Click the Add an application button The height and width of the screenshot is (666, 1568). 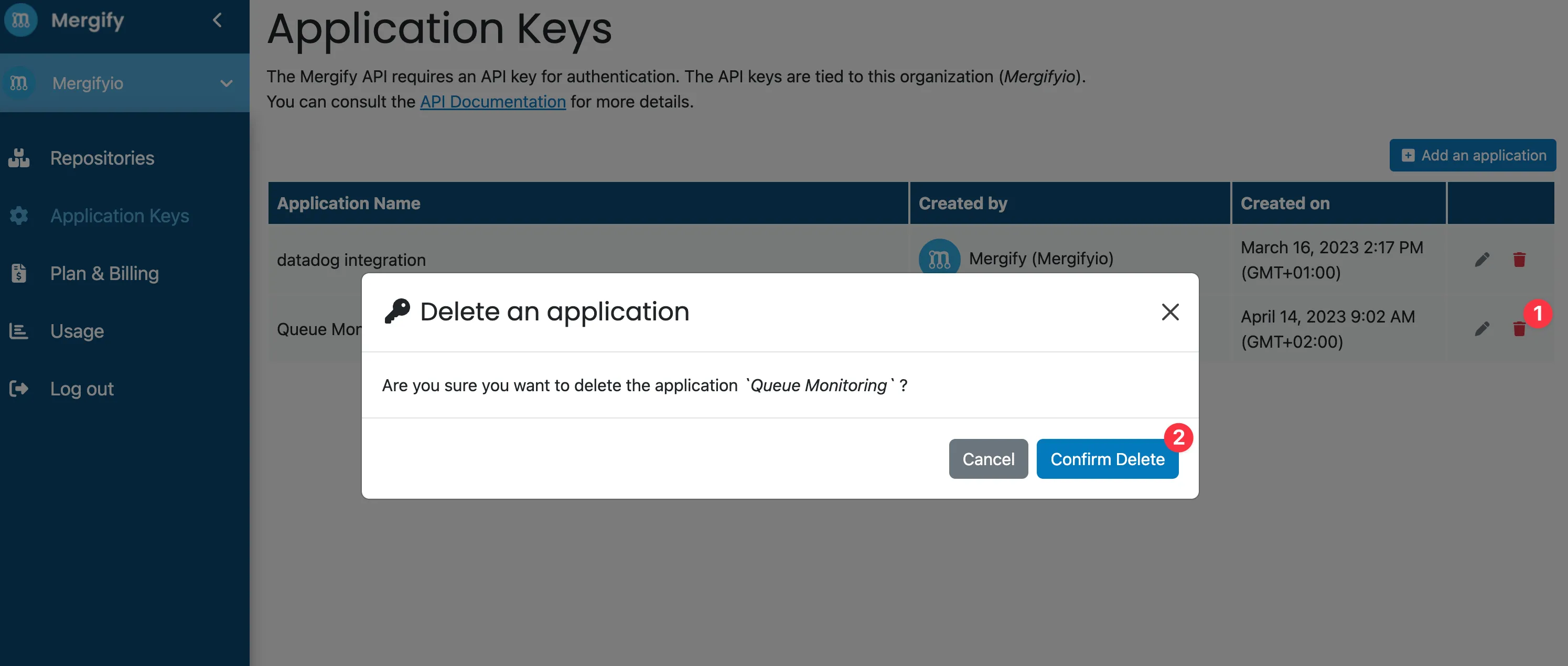(x=1473, y=155)
